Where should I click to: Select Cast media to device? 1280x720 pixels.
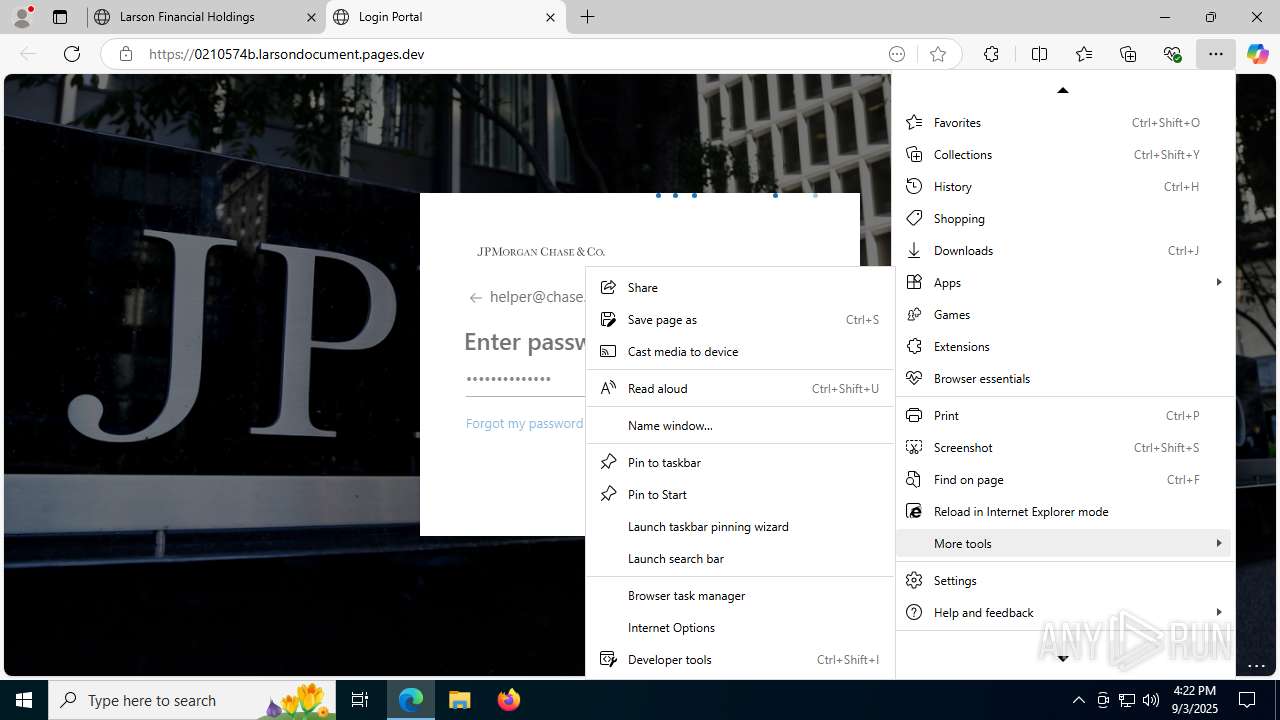739,351
